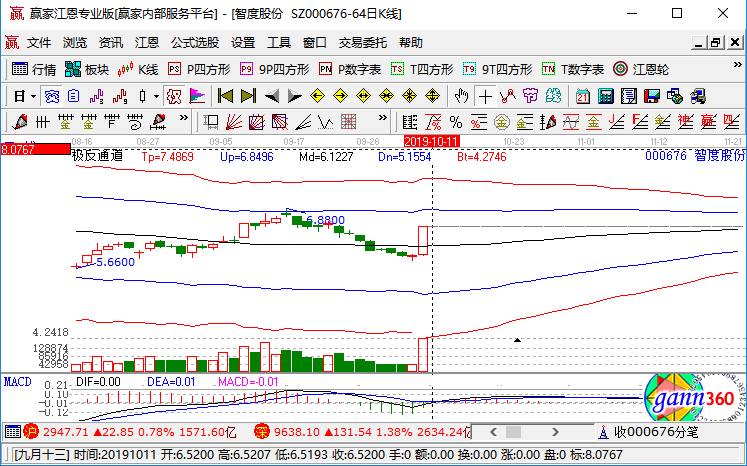Open the 文件 menu
This screenshot has width=747, height=466.
coord(39,43)
